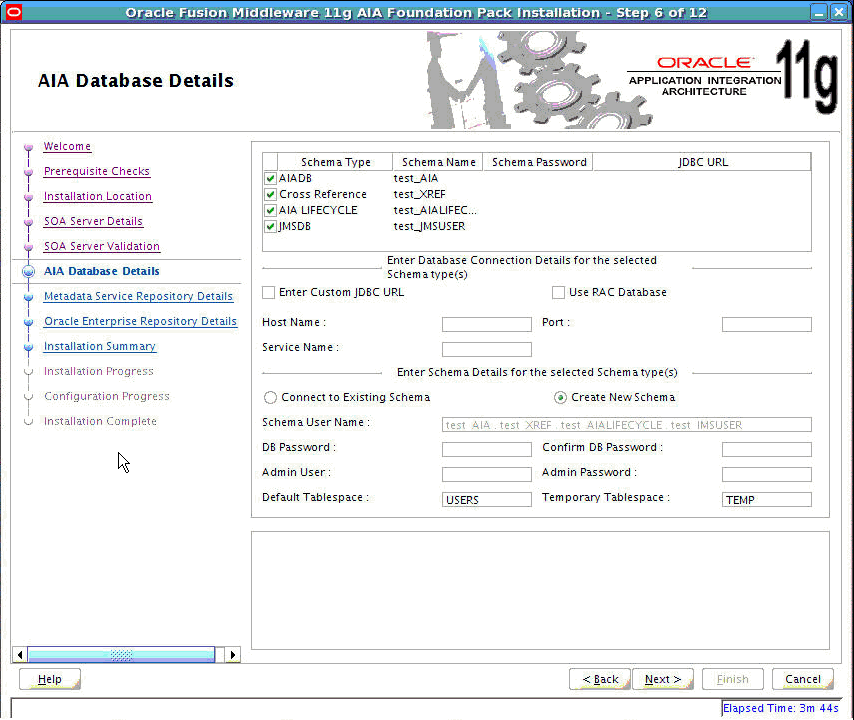This screenshot has height=720, width=854.
Task: Open the Welcome step link
Action: (x=68, y=147)
